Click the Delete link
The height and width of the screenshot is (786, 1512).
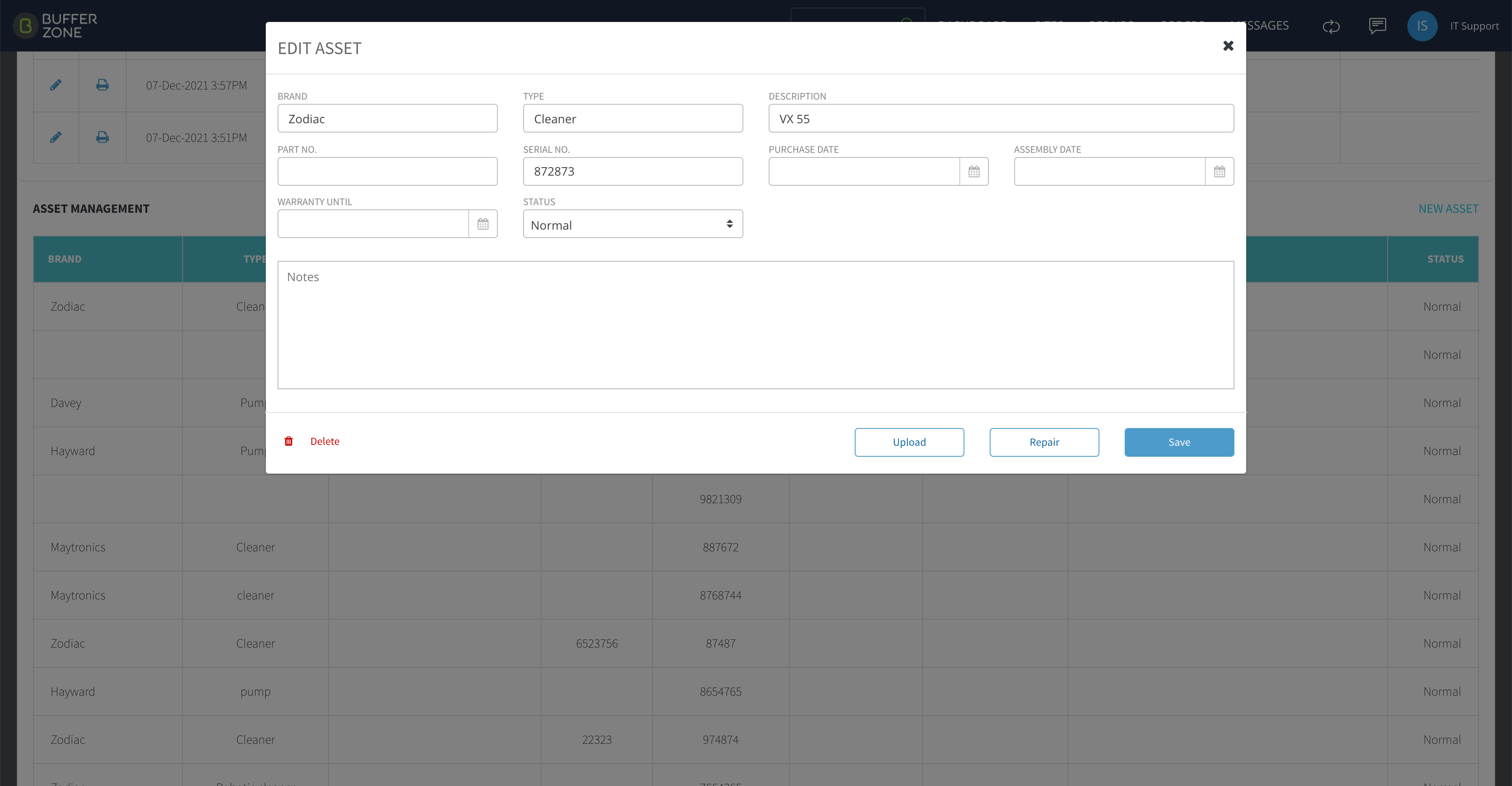coord(324,441)
